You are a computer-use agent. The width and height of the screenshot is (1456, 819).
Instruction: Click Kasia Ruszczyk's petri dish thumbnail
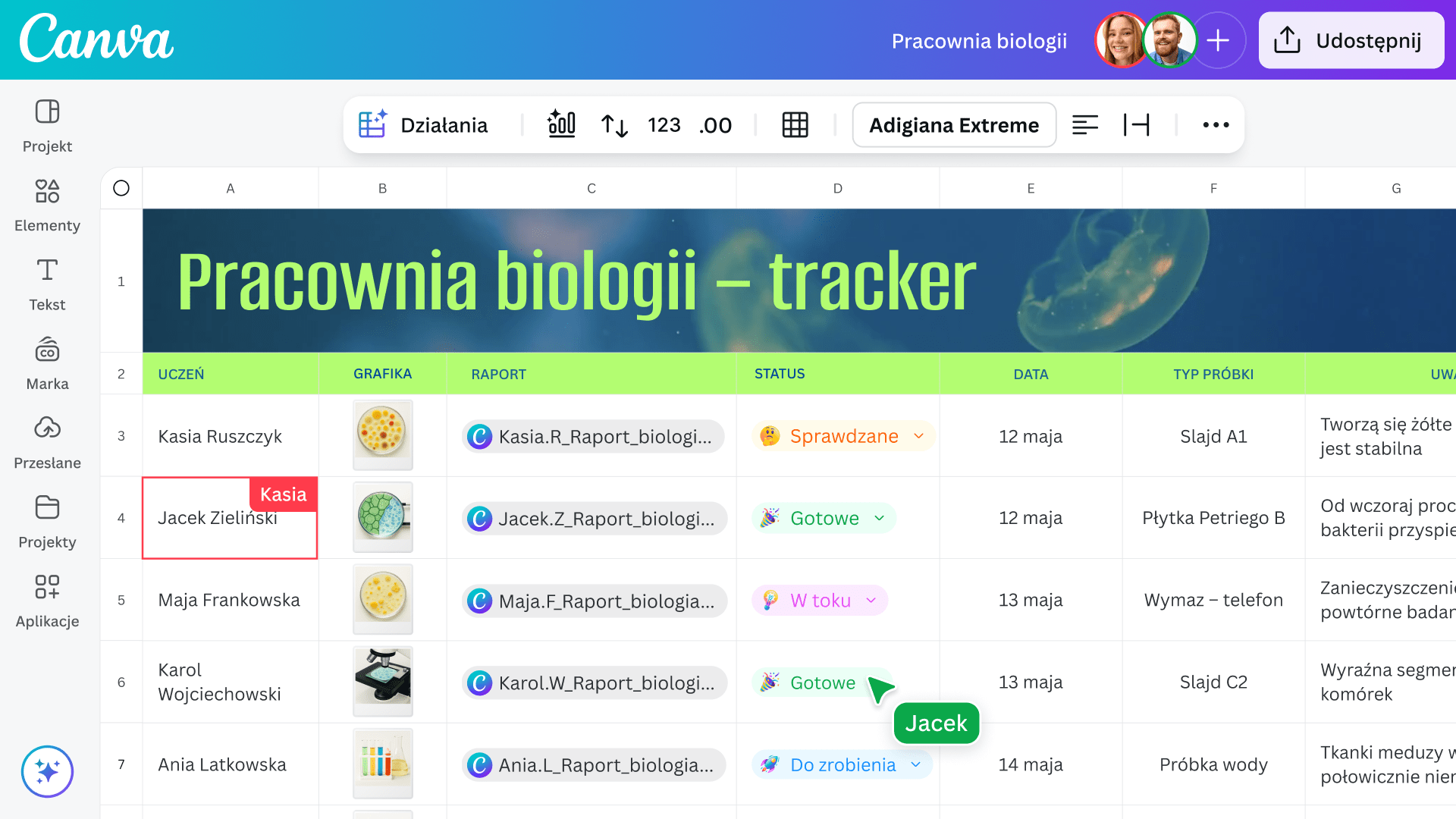pyautogui.click(x=382, y=434)
